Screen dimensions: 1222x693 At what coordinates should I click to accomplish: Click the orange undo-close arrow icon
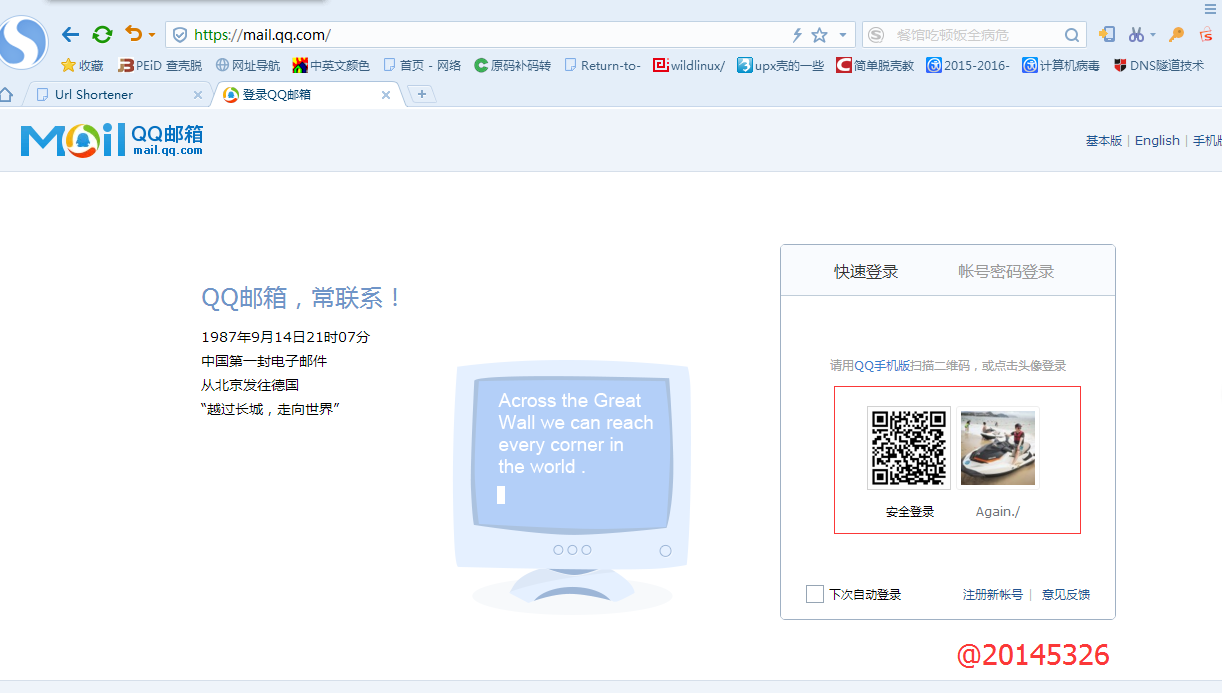[134, 34]
